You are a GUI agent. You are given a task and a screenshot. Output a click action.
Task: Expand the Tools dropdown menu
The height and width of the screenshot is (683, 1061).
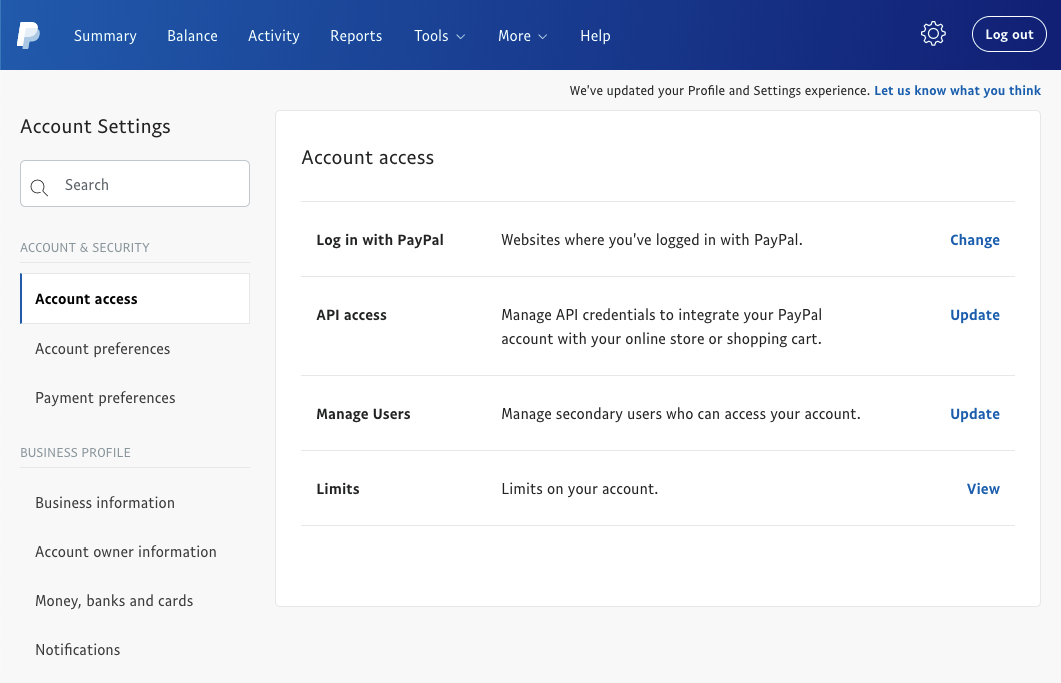click(x=439, y=36)
